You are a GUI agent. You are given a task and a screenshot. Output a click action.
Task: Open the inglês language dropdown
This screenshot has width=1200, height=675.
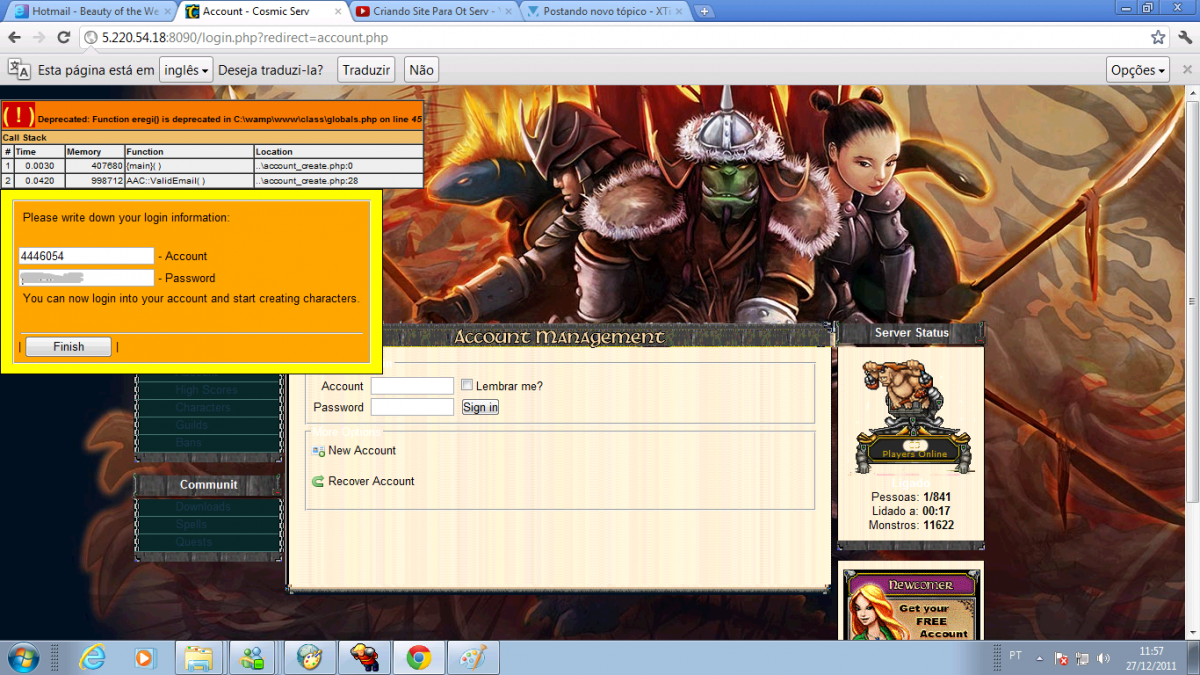(x=186, y=70)
